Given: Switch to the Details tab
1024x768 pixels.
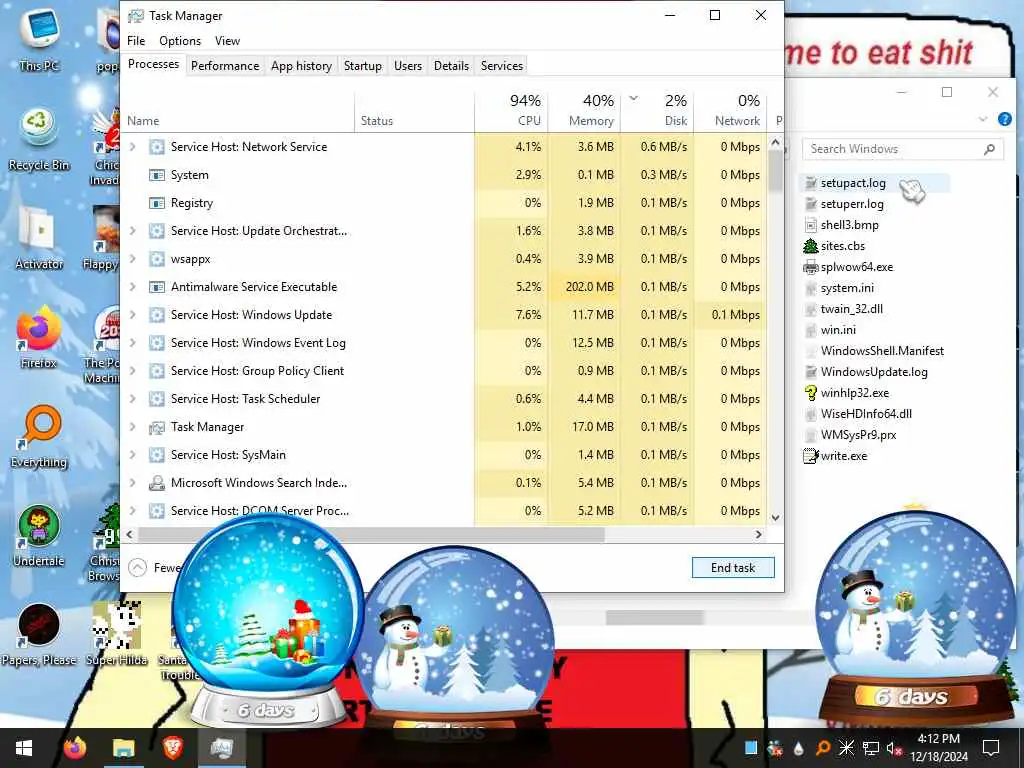Looking at the screenshot, I should pos(451,66).
